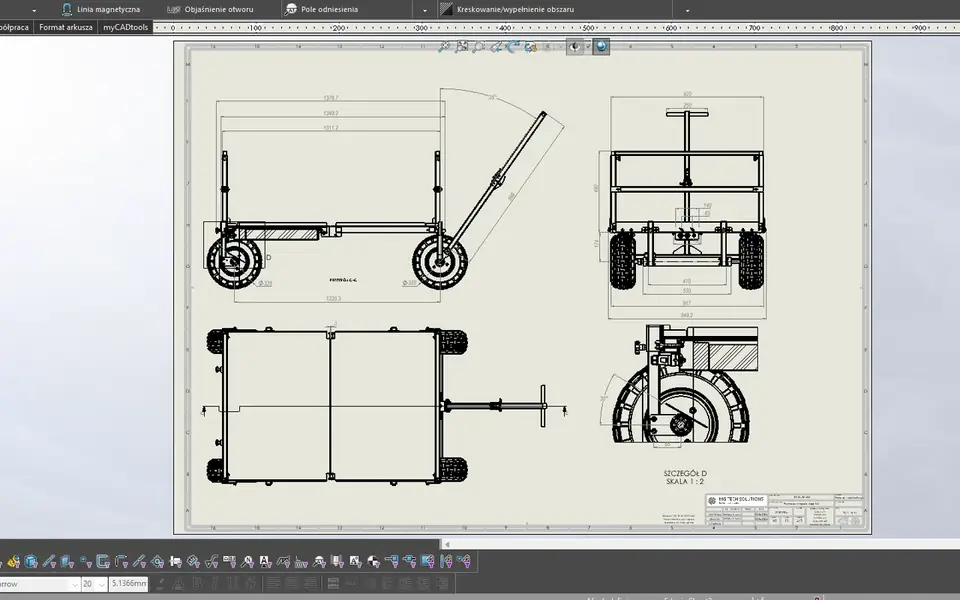Toggle the Italic I formatting button

215,584
